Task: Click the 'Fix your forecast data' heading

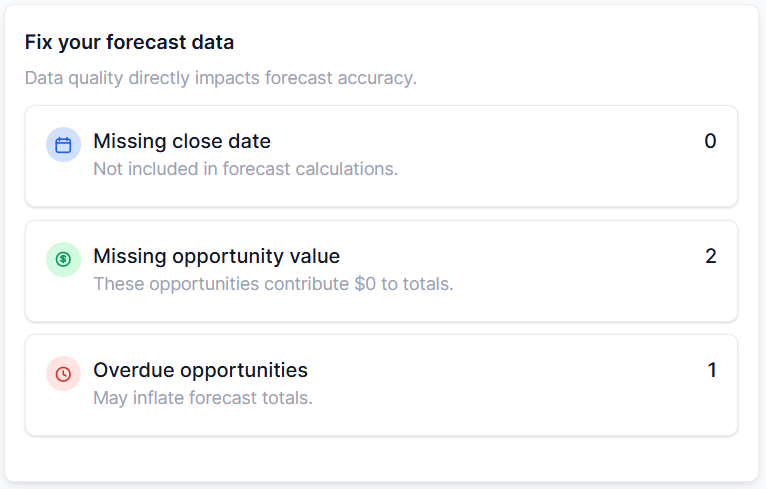Action: [x=129, y=43]
